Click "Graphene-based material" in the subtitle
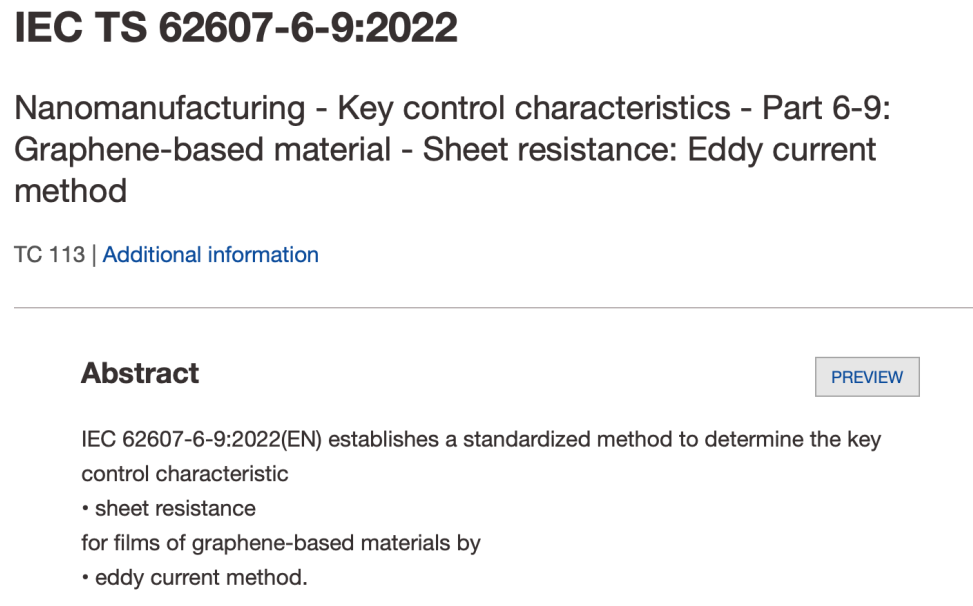Viewport: 973px width, 606px height. point(203,150)
